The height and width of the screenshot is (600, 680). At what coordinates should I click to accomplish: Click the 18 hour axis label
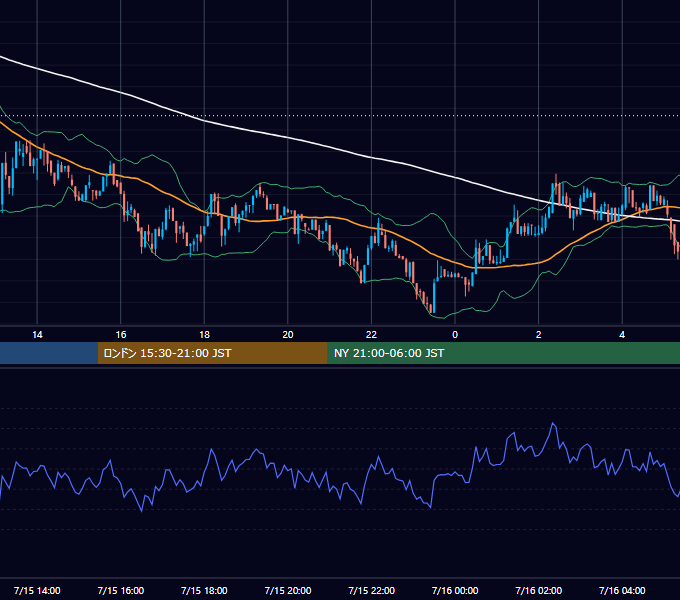(x=204, y=335)
